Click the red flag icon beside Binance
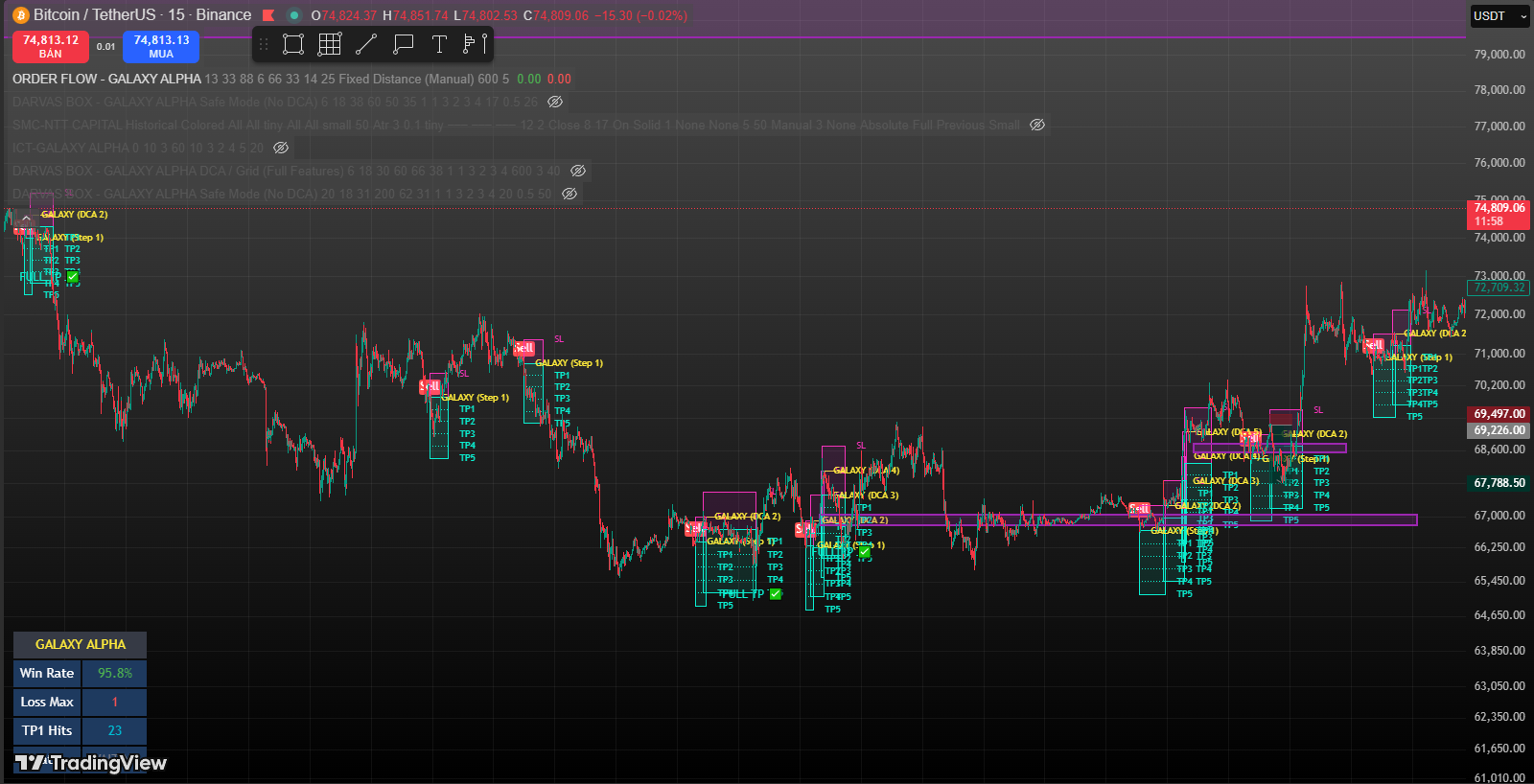The image size is (1534, 784). click(268, 15)
